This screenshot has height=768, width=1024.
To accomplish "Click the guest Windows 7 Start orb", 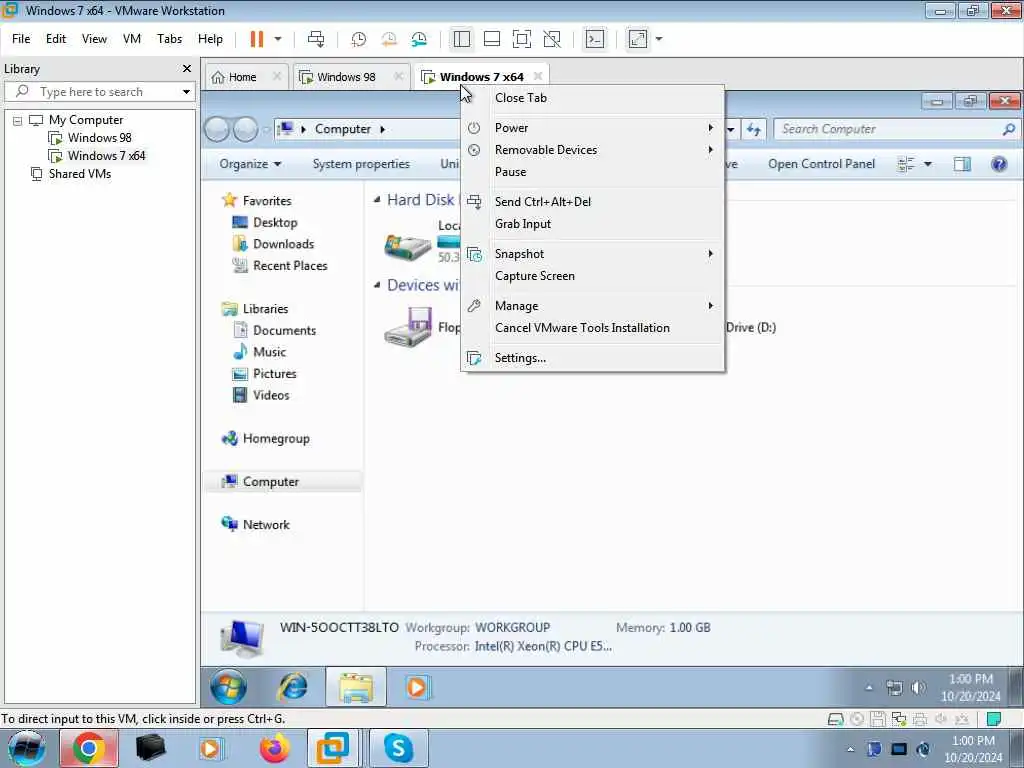I will (x=229, y=687).
